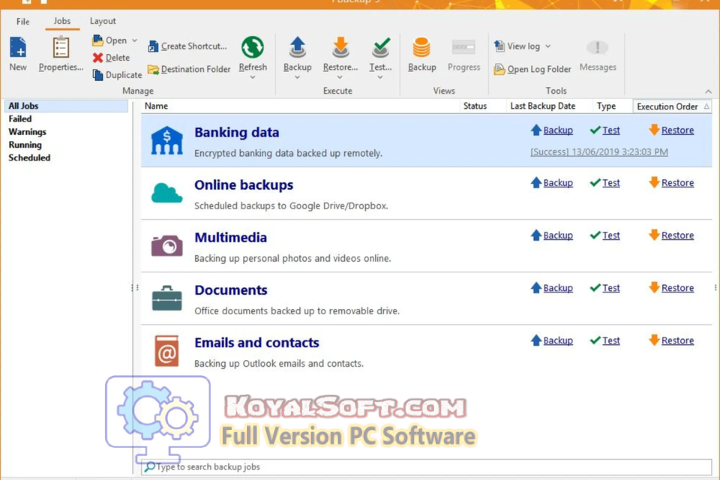This screenshot has width=720, height=480.
Task: Click the Multimedia camera icon
Action: (167, 246)
